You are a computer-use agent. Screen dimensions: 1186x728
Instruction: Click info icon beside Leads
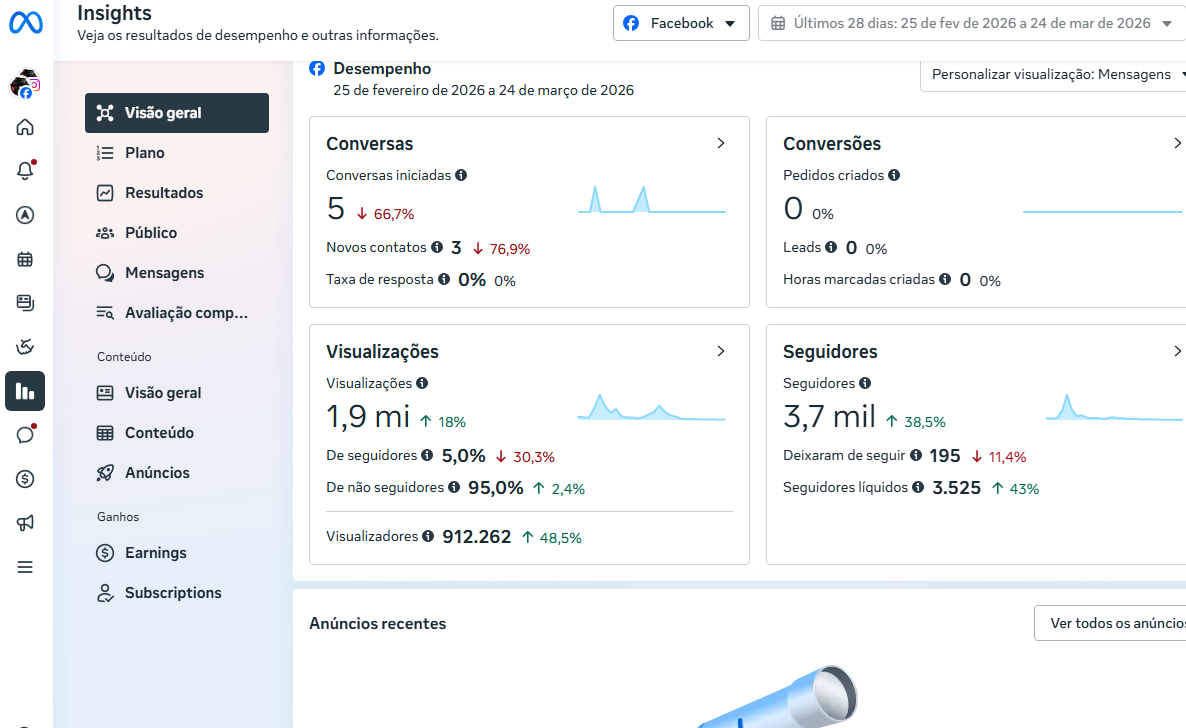pyautogui.click(x=831, y=247)
